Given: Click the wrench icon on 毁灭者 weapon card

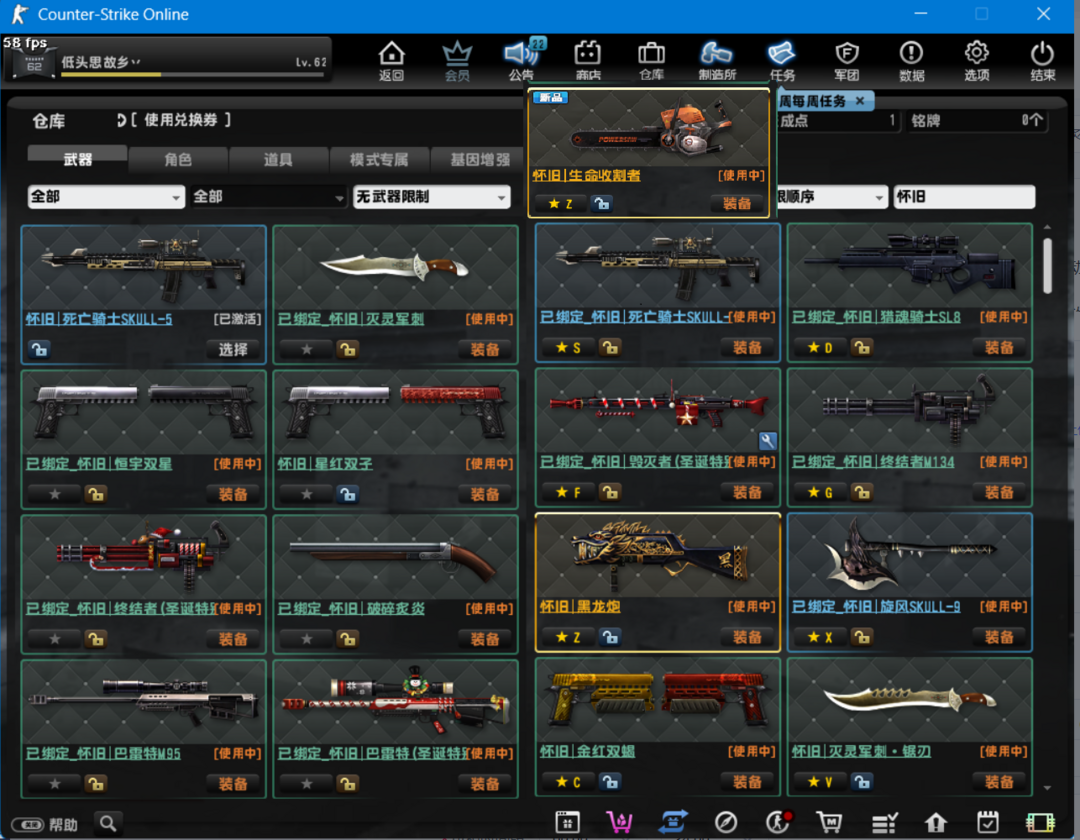Looking at the screenshot, I should 767,441.
